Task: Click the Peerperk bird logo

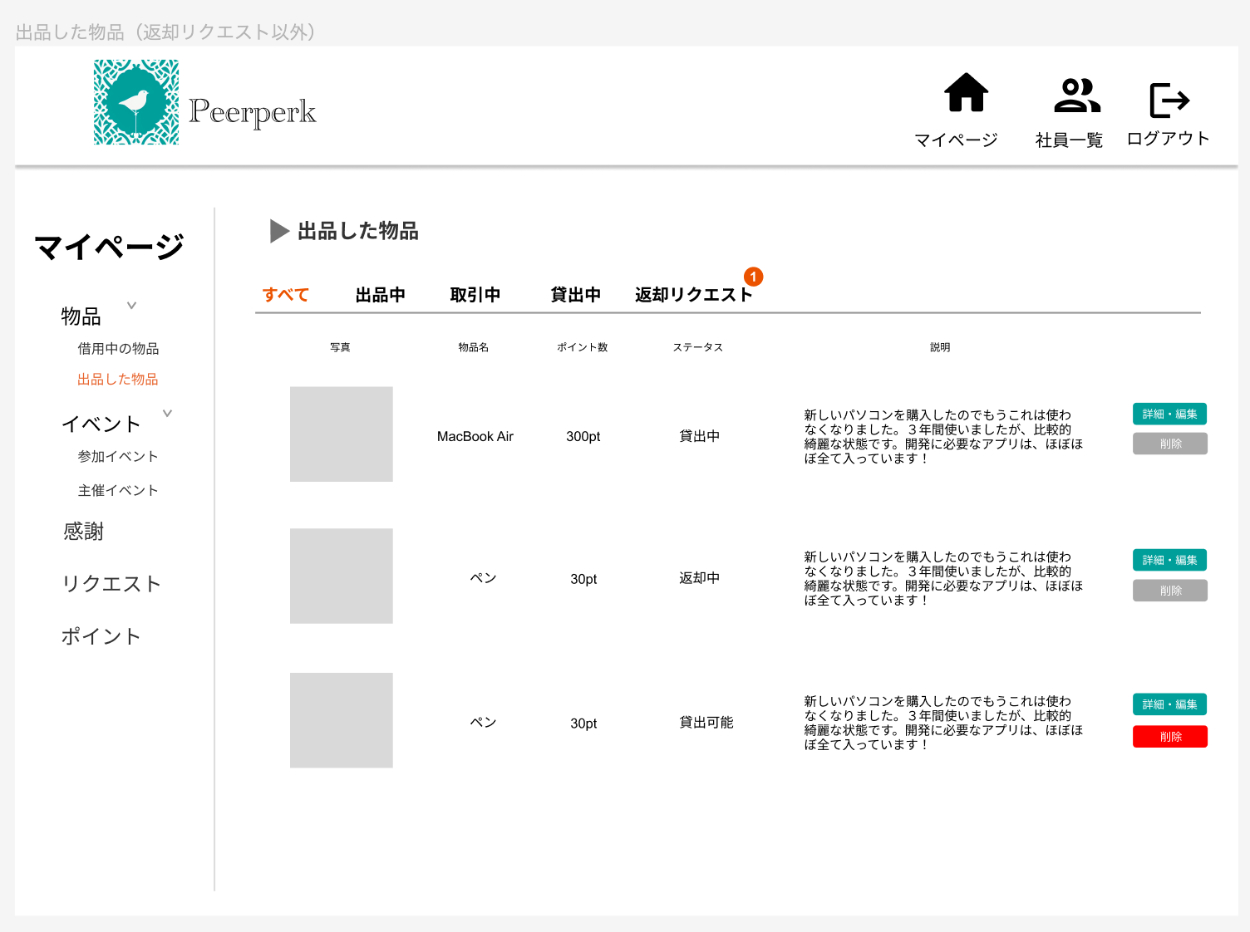Action: point(137,102)
